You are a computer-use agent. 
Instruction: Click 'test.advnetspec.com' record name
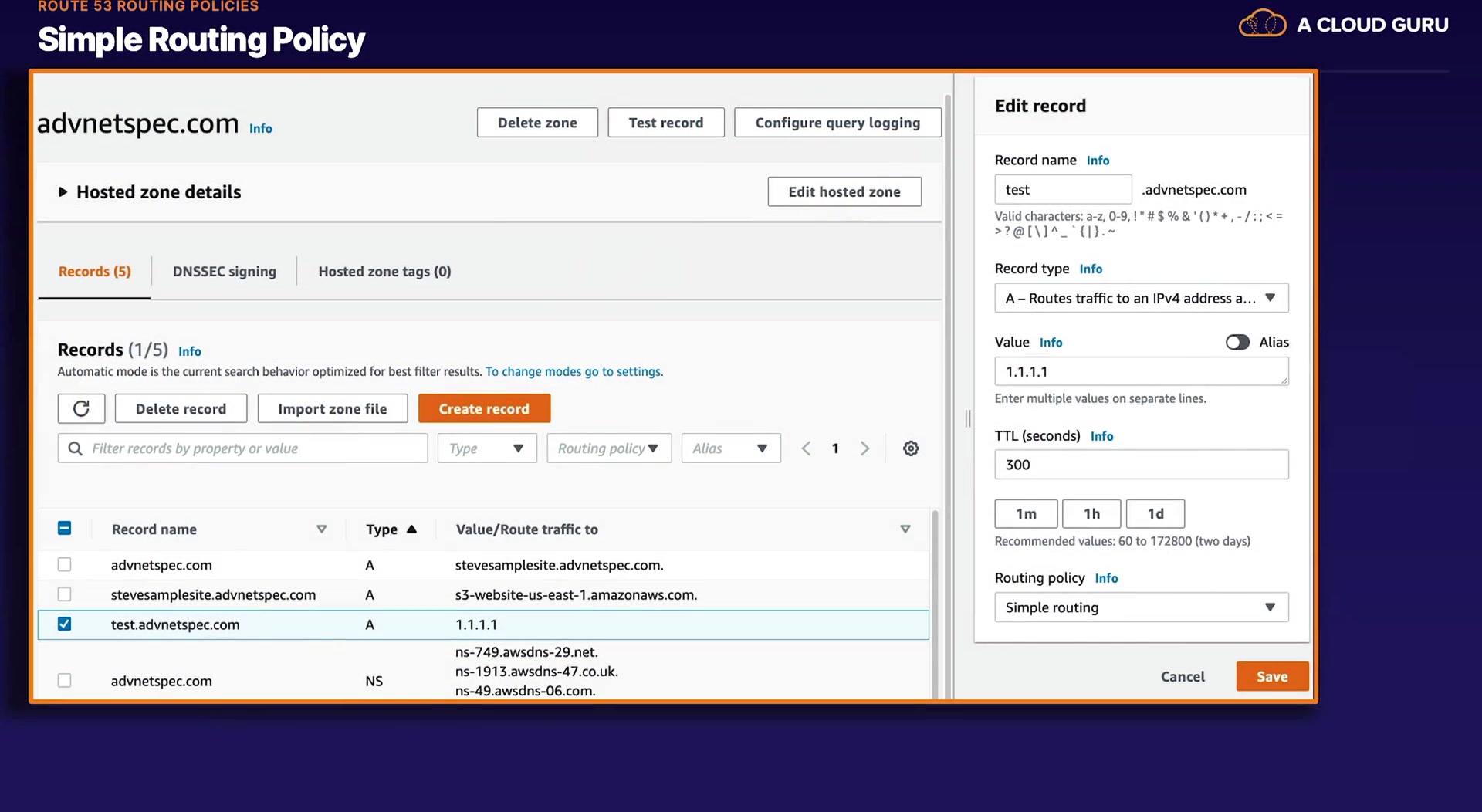point(175,624)
